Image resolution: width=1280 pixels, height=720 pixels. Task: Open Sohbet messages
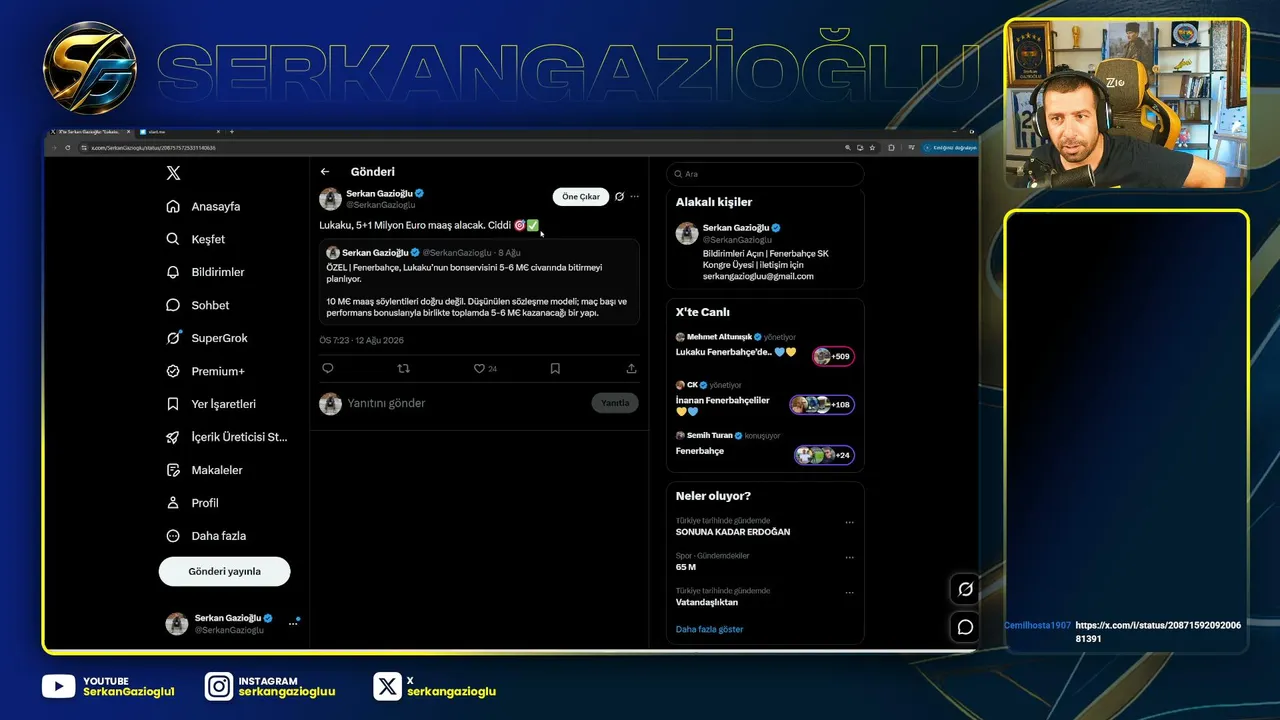(x=198, y=305)
